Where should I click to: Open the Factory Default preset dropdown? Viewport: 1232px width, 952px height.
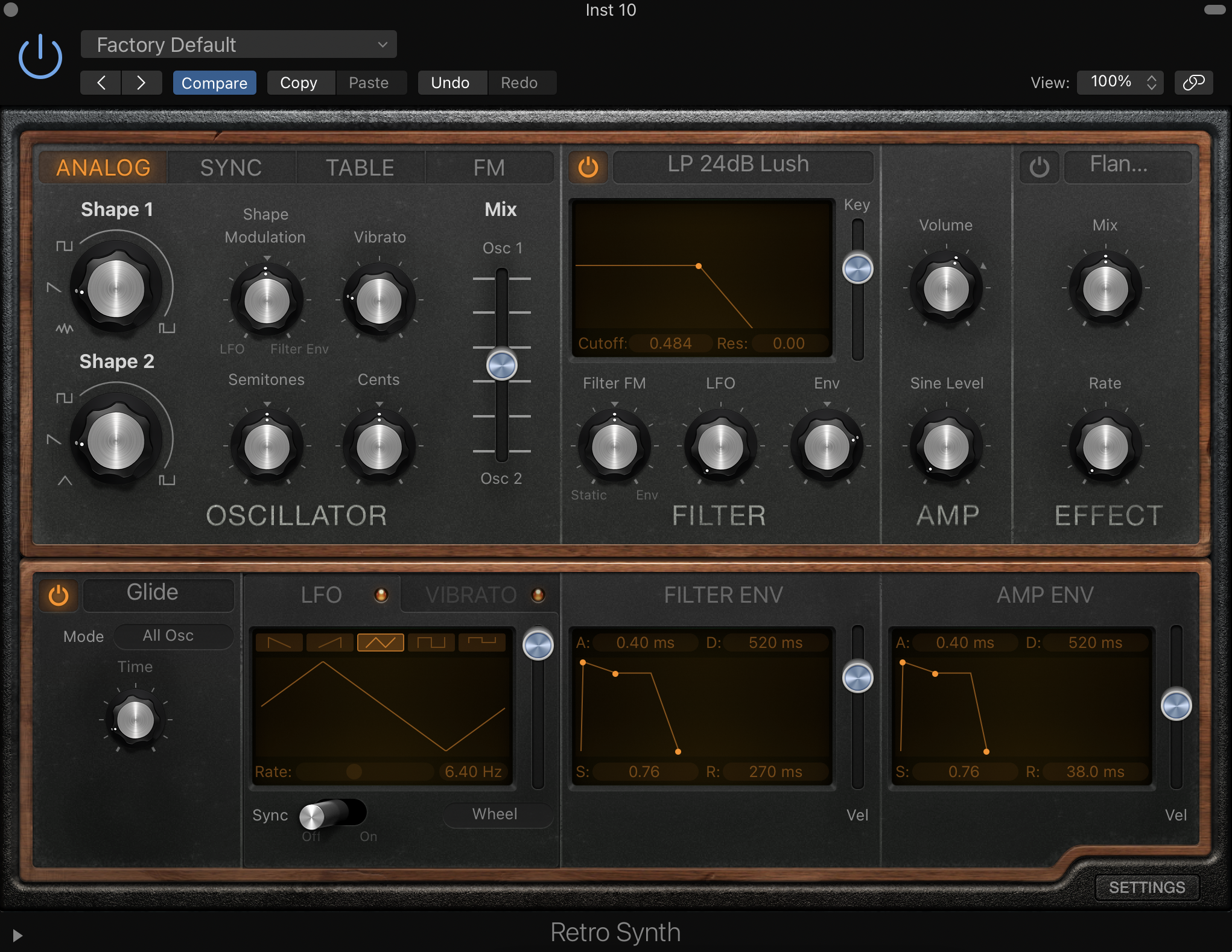(239, 45)
